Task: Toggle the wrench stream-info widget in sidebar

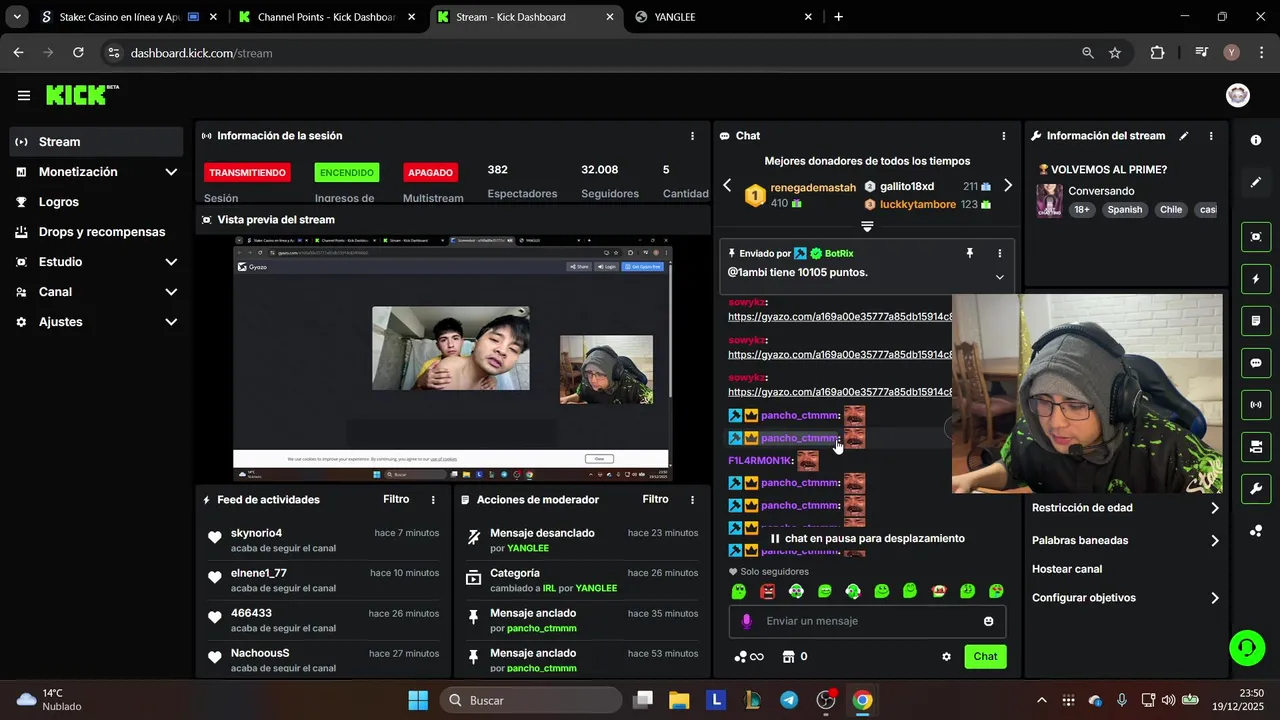Action: (x=1256, y=489)
